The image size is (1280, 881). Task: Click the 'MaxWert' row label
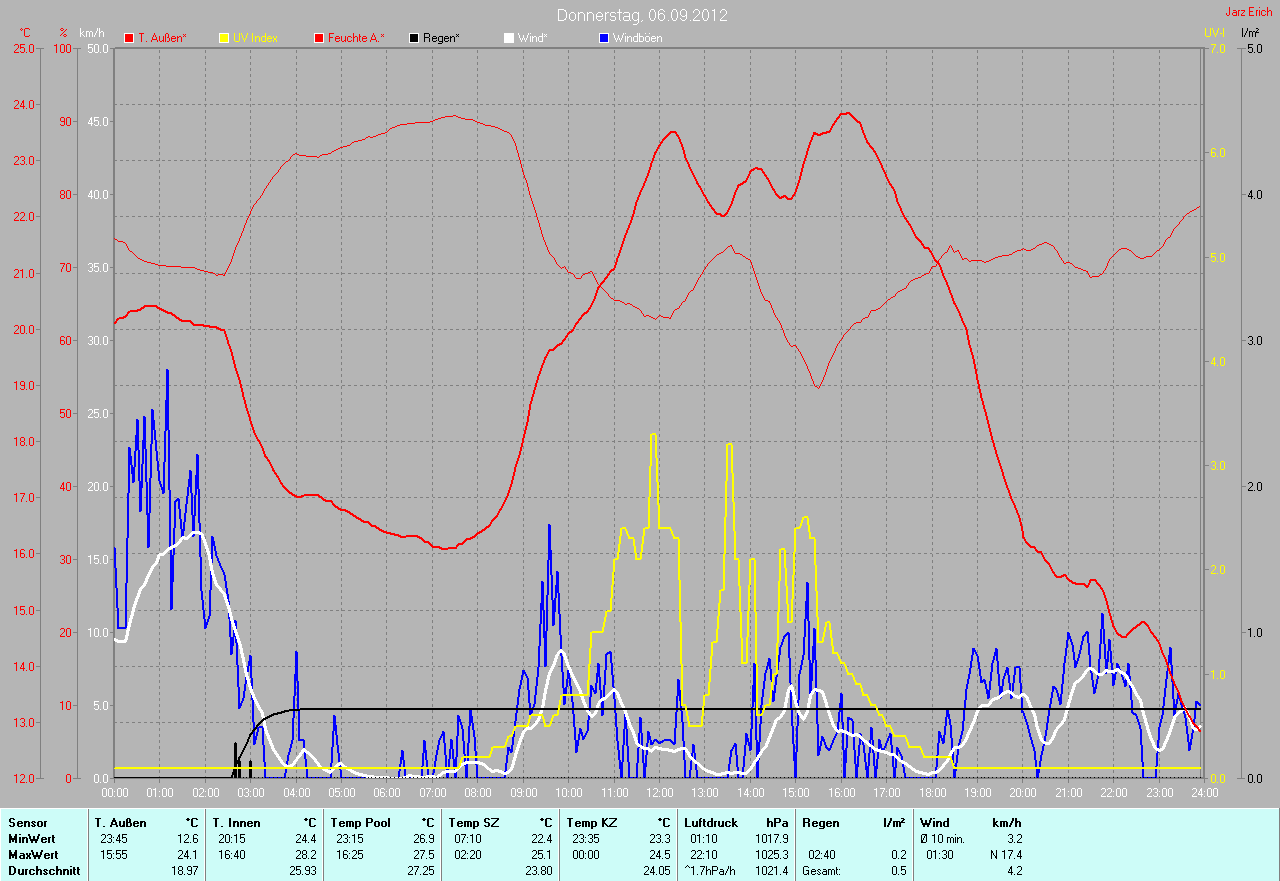coord(33,855)
